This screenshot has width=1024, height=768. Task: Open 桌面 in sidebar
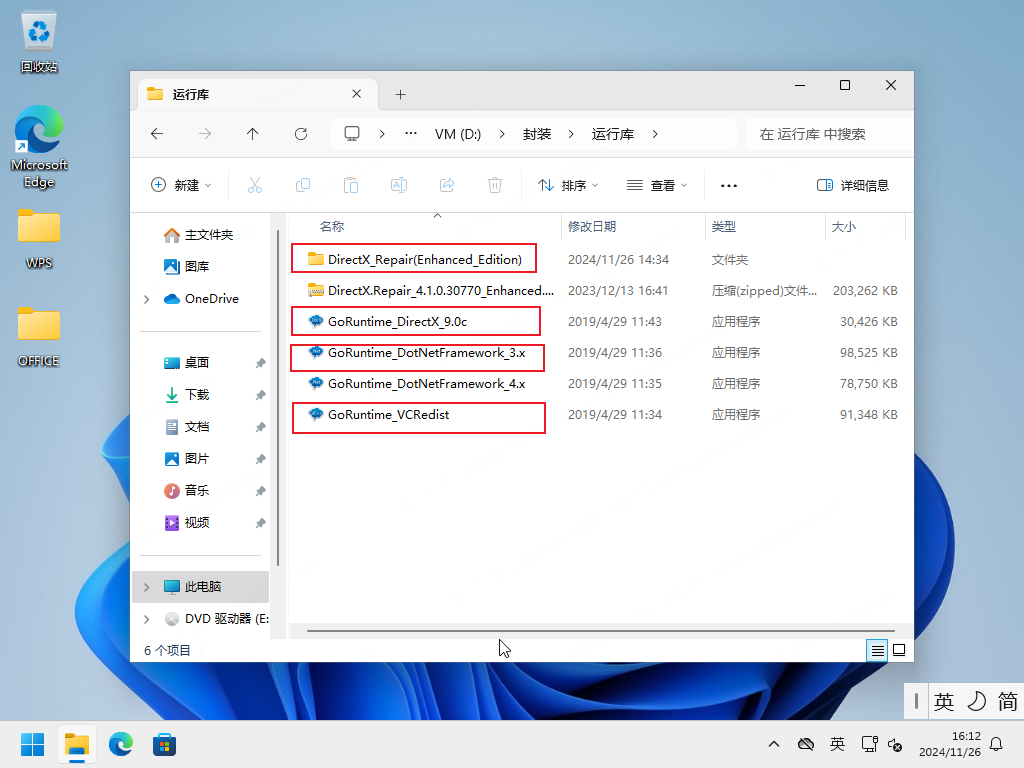(187, 362)
